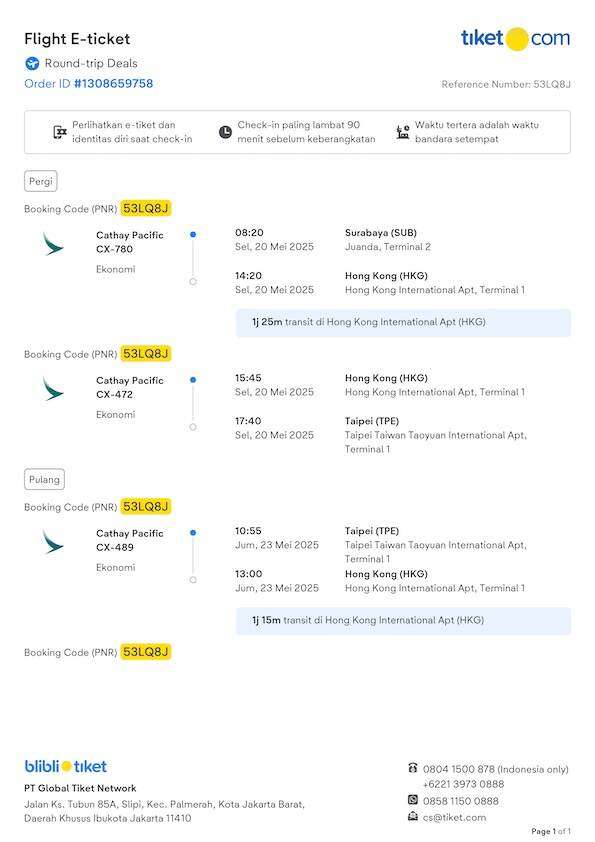This screenshot has height=842, width=595.
Task: Click the email icon beside cs@tiket.com
Action: [412, 817]
